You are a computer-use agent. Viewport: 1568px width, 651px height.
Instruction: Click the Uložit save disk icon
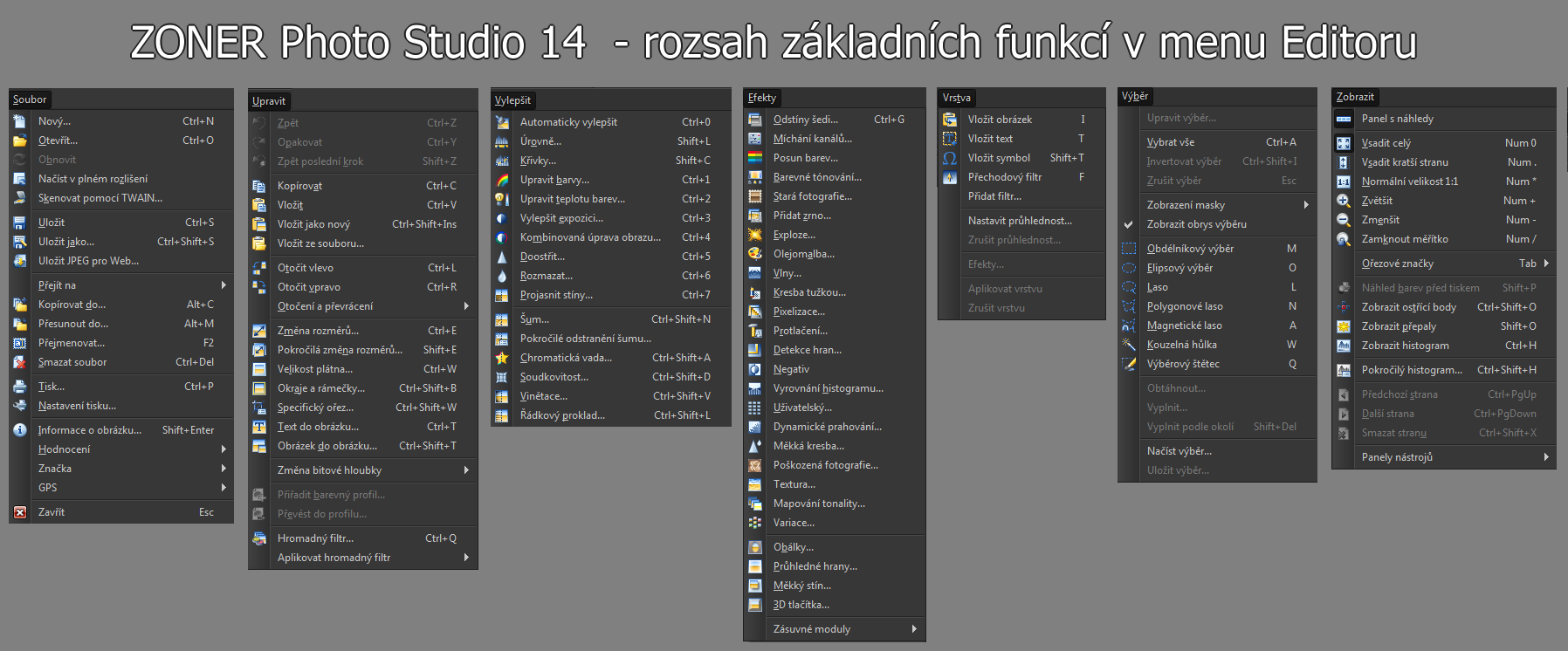19,223
